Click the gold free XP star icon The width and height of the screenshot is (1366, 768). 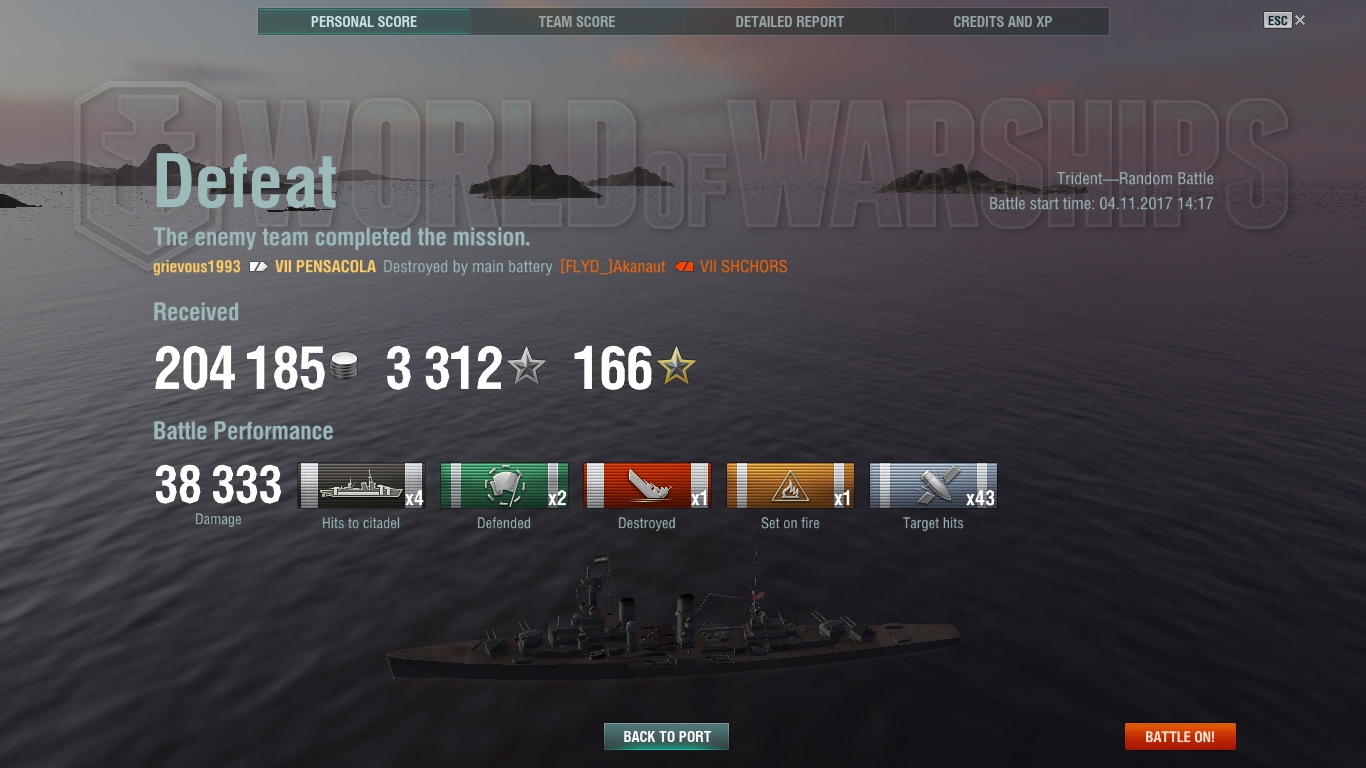pyautogui.click(x=676, y=367)
